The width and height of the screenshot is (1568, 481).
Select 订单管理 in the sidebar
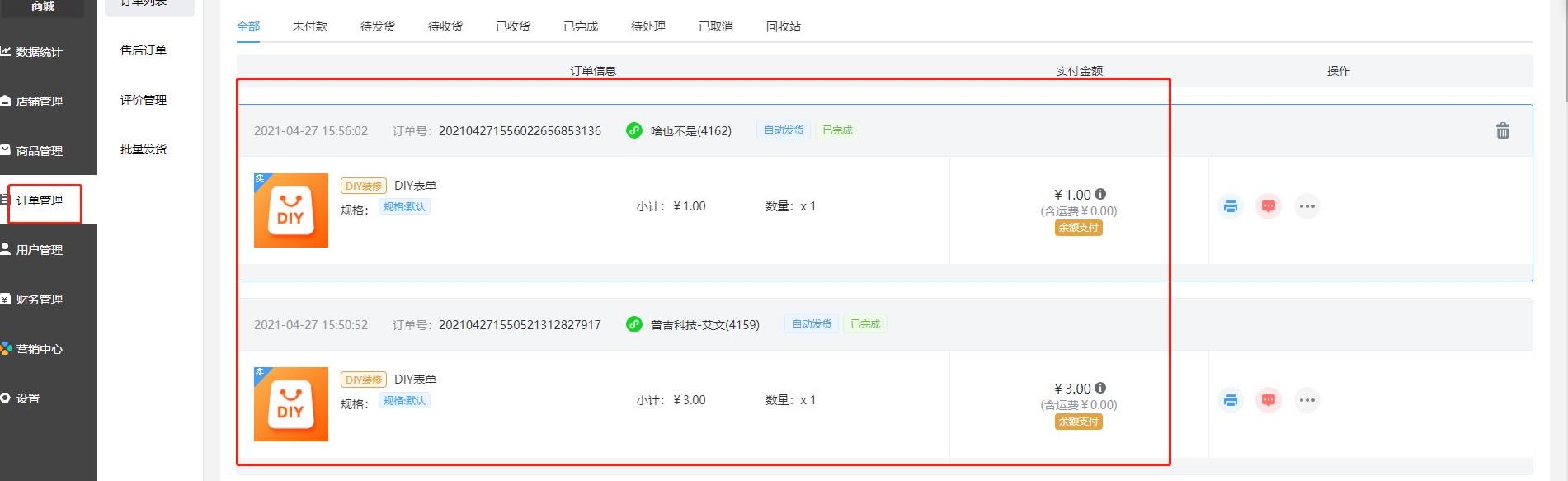pos(39,200)
